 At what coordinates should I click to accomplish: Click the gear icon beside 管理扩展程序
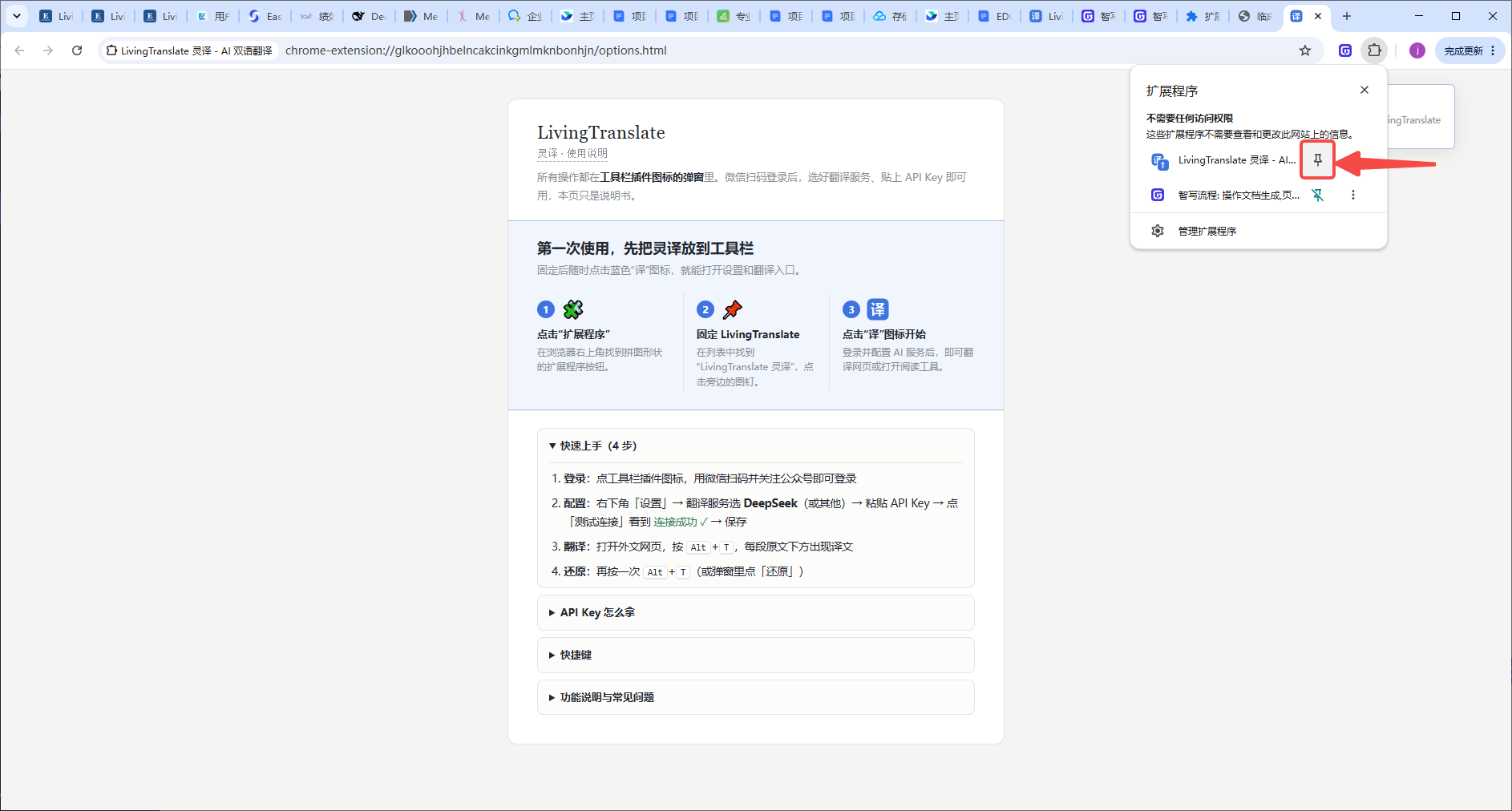[x=1158, y=231]
